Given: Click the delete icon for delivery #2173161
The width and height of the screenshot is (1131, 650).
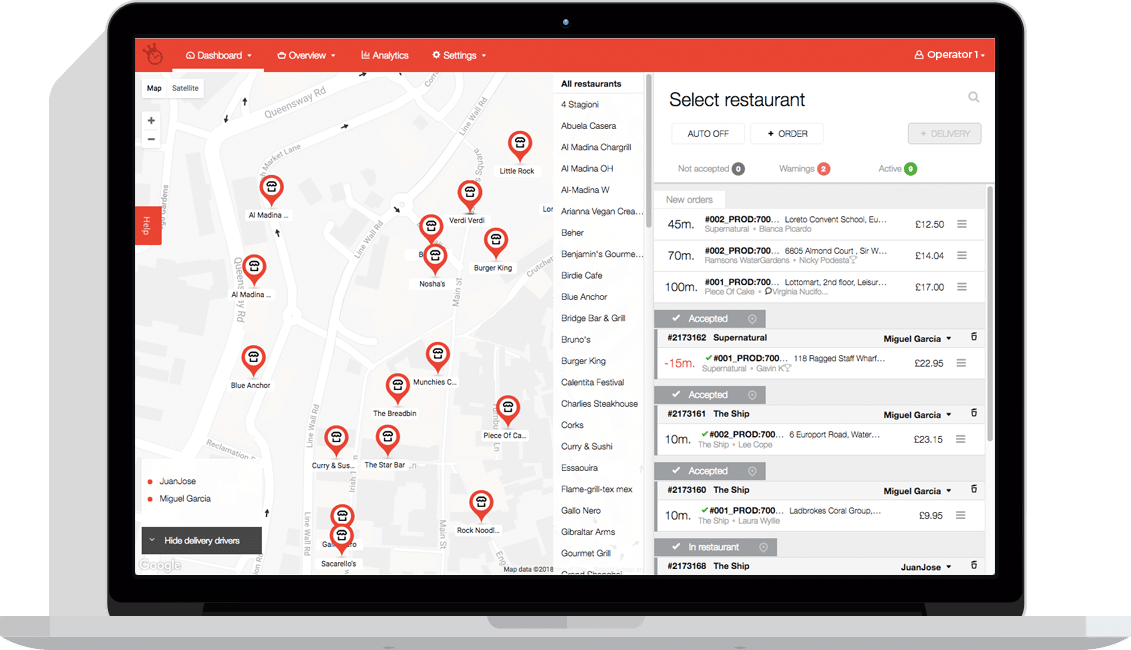Looking at the screenshot, I should tap(974, 413).
